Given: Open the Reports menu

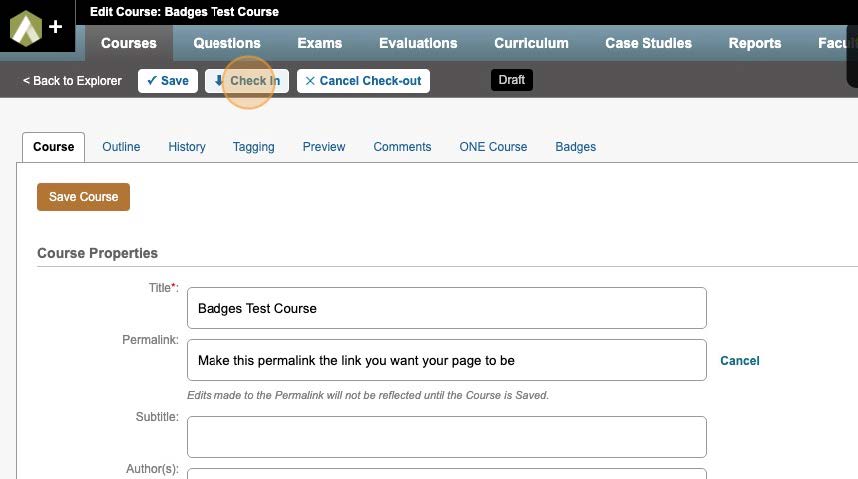Looking at the screenshot, I should tap(755, 43).
